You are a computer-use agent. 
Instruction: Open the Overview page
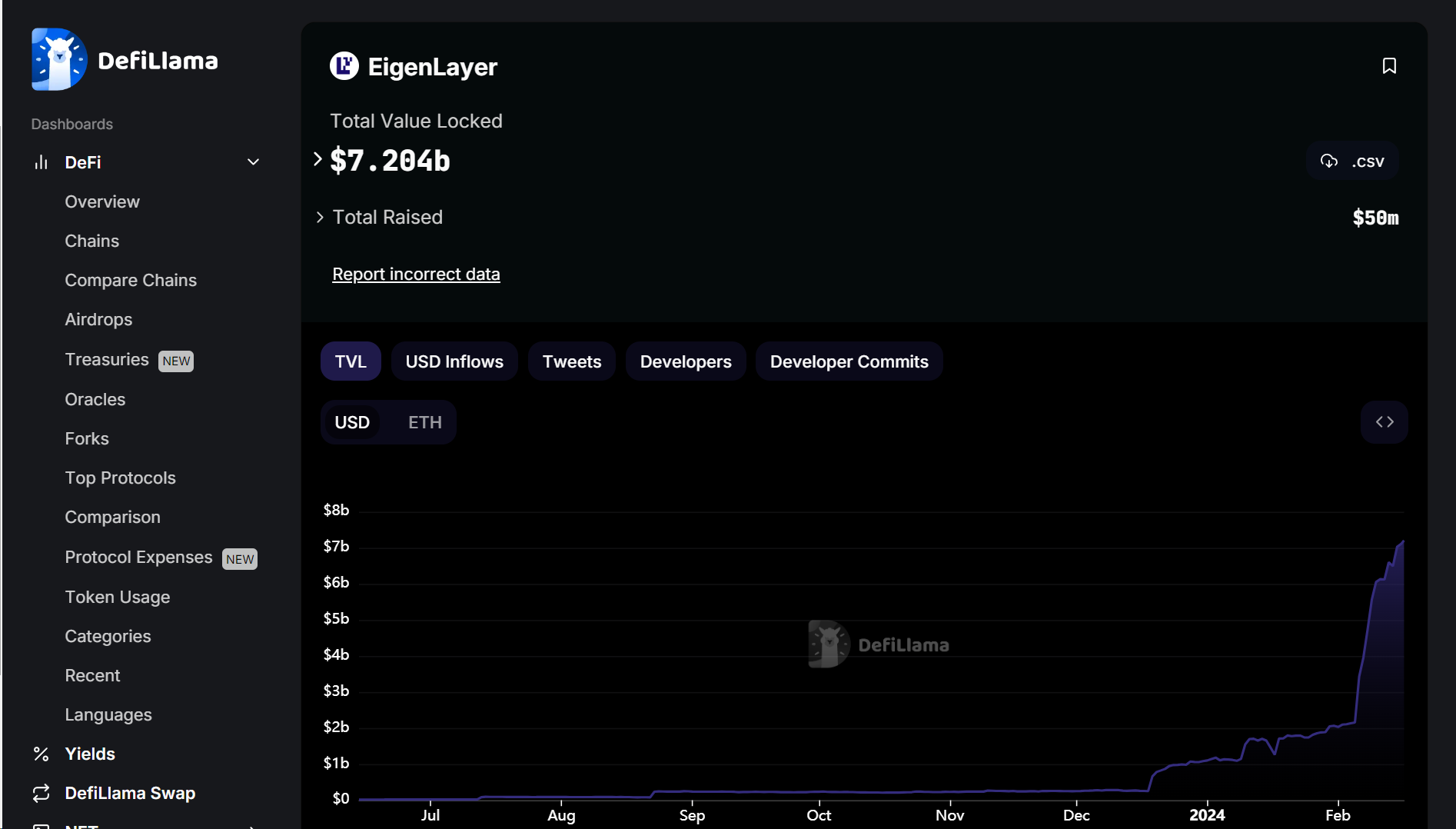102,202
